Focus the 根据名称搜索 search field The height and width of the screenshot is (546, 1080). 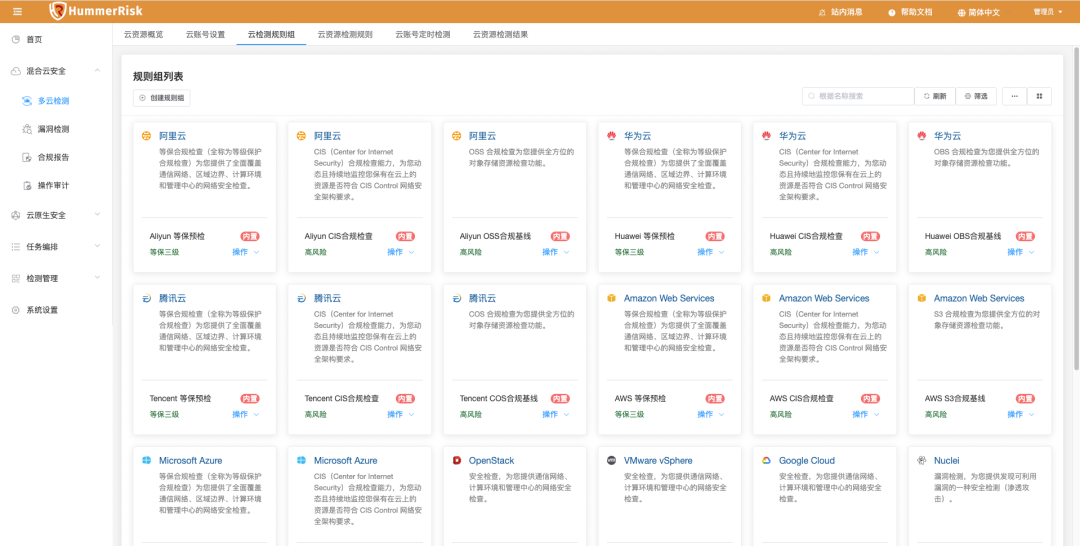tap(858, 96)
